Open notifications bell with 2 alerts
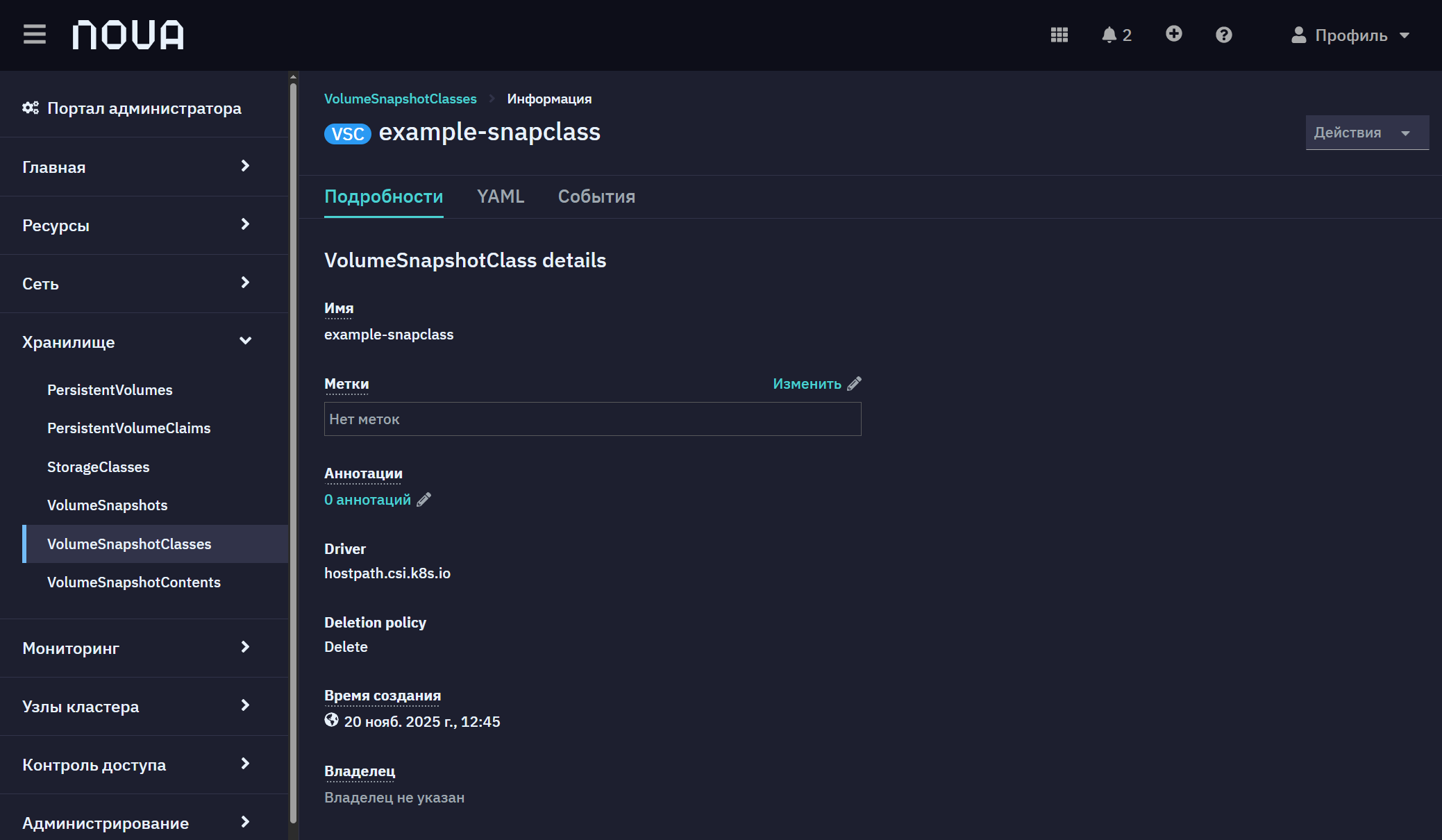 (x=1116, y=35)
